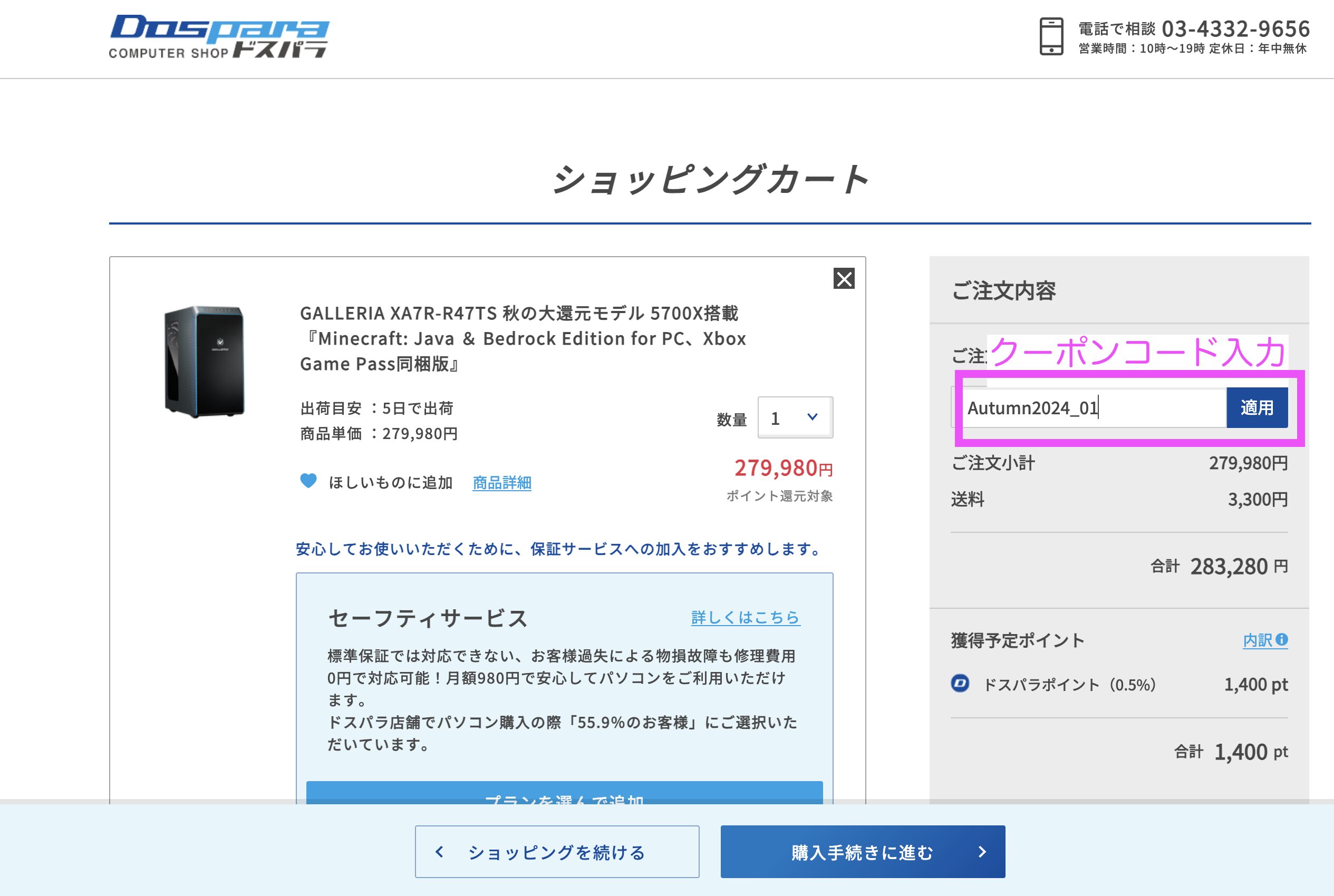Click the 商品単価:279,980円 text
The height and width of the screenshot is (896, 1334).
point(380,434)
